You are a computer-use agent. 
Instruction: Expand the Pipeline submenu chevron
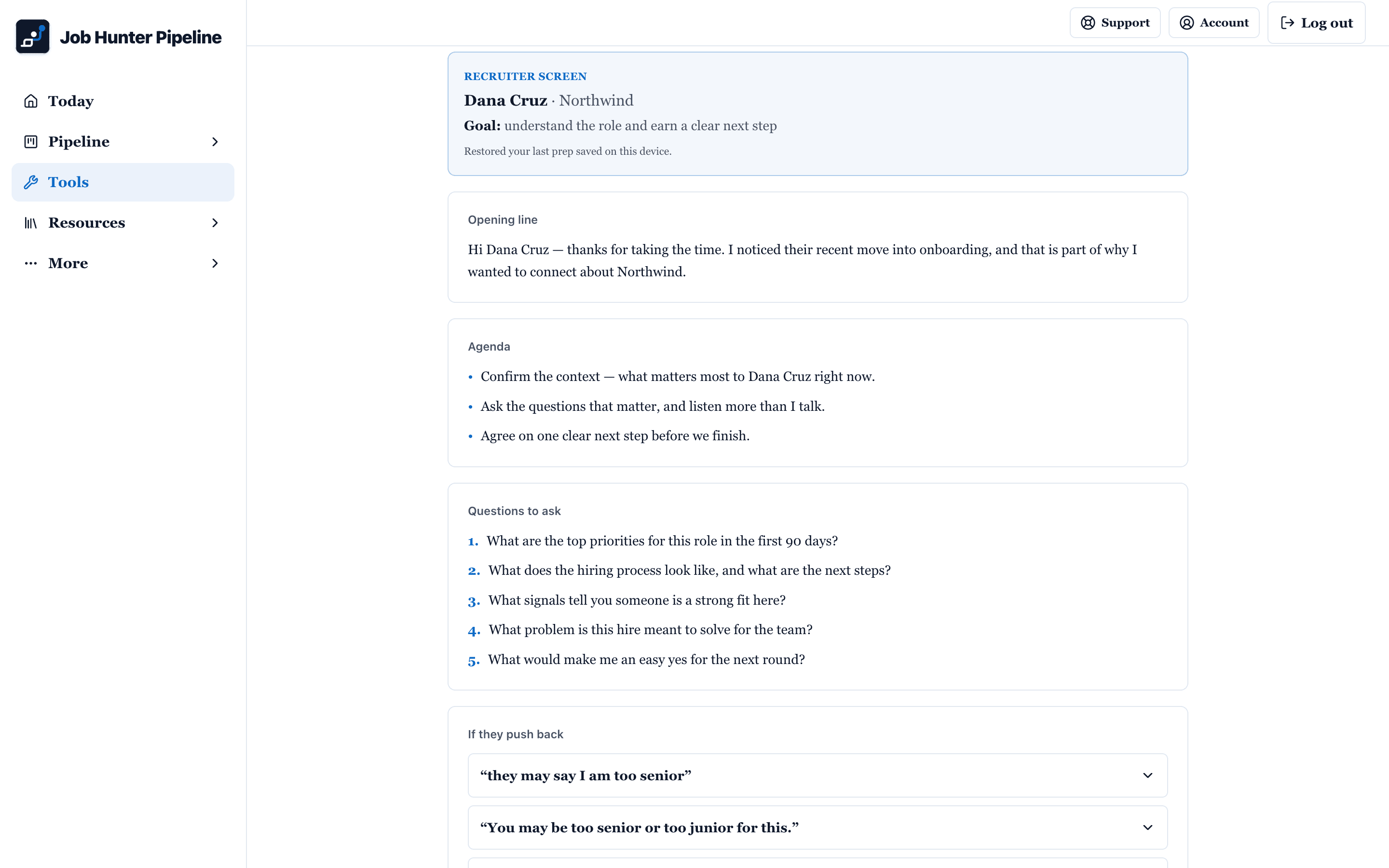coord(215,142)
